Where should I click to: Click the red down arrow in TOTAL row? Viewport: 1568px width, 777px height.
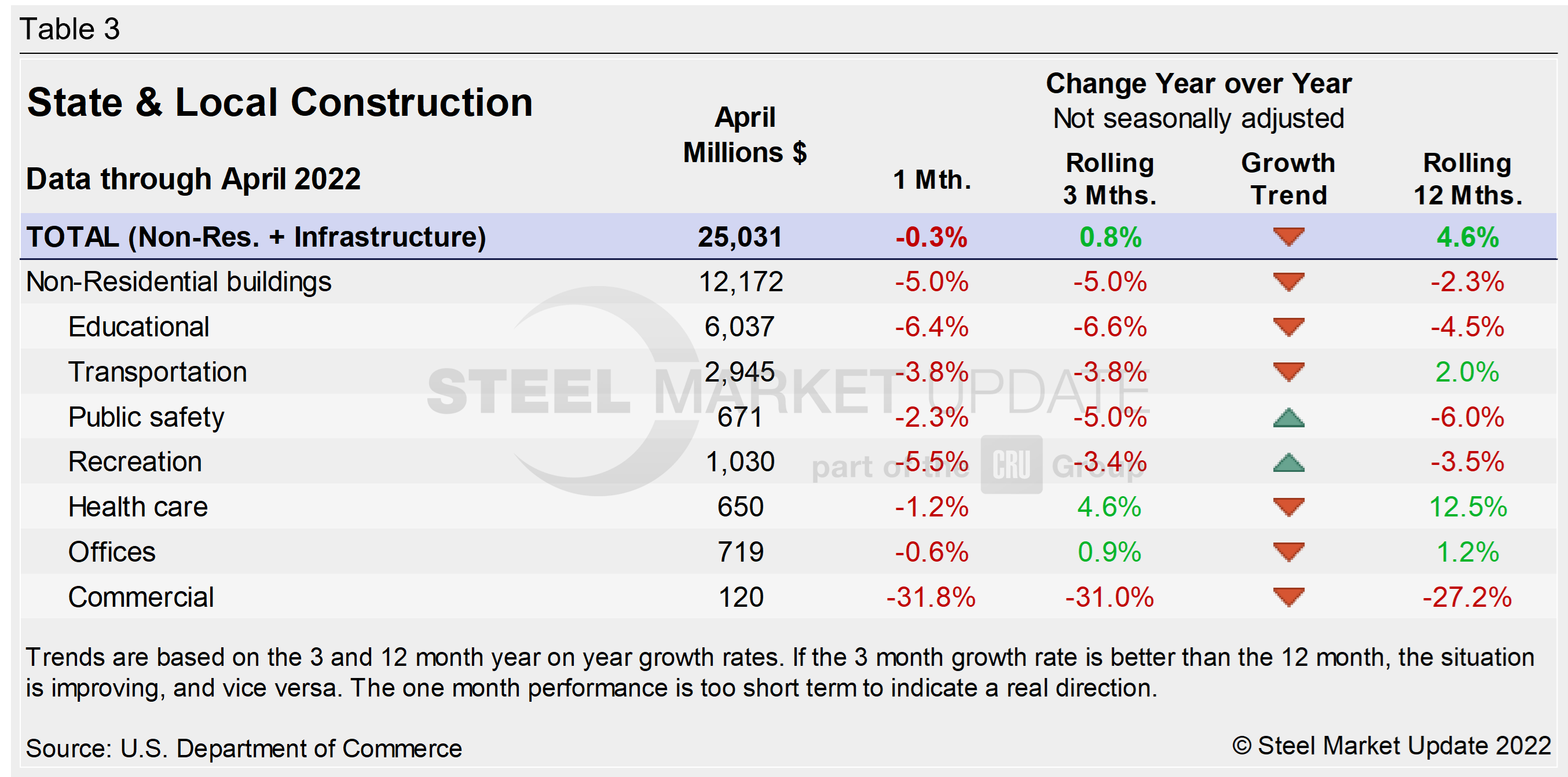point(1288,236)
